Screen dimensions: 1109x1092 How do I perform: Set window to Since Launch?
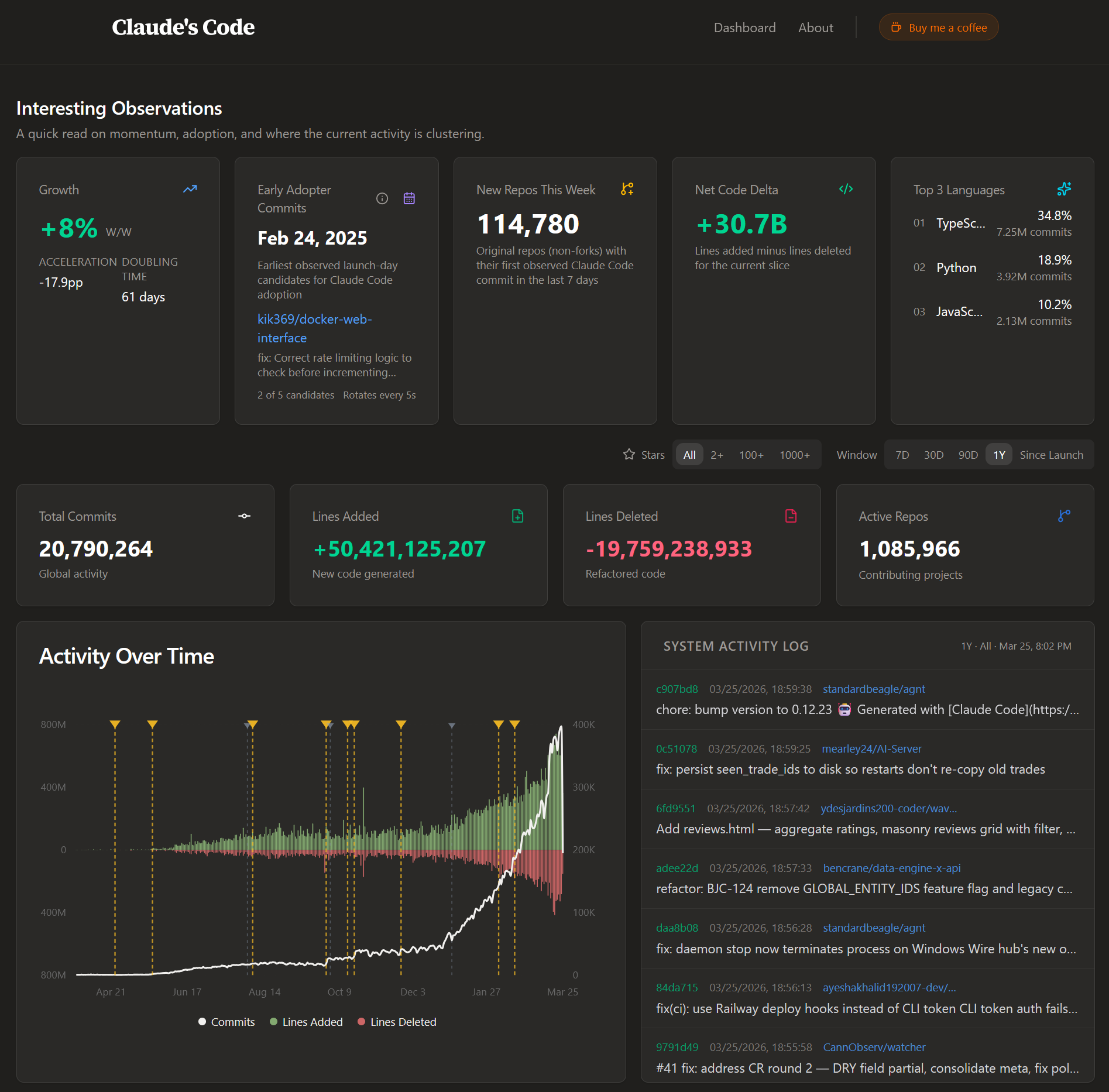[x=1051, y=455]
